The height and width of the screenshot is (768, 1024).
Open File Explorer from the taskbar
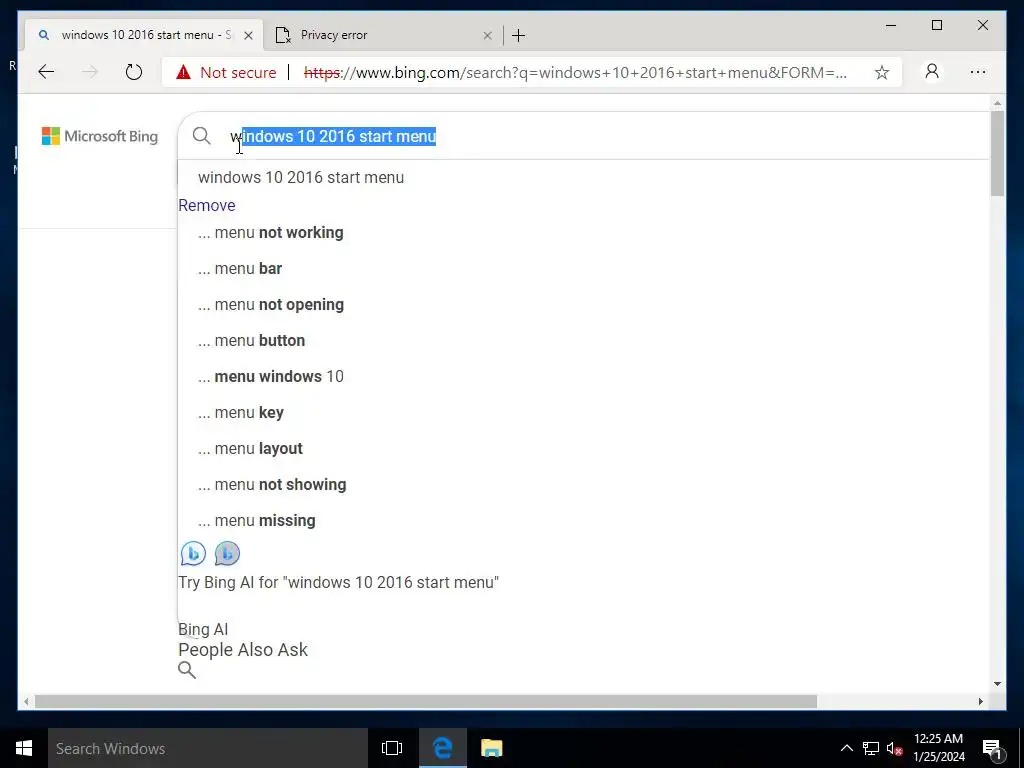click(492, 748)
